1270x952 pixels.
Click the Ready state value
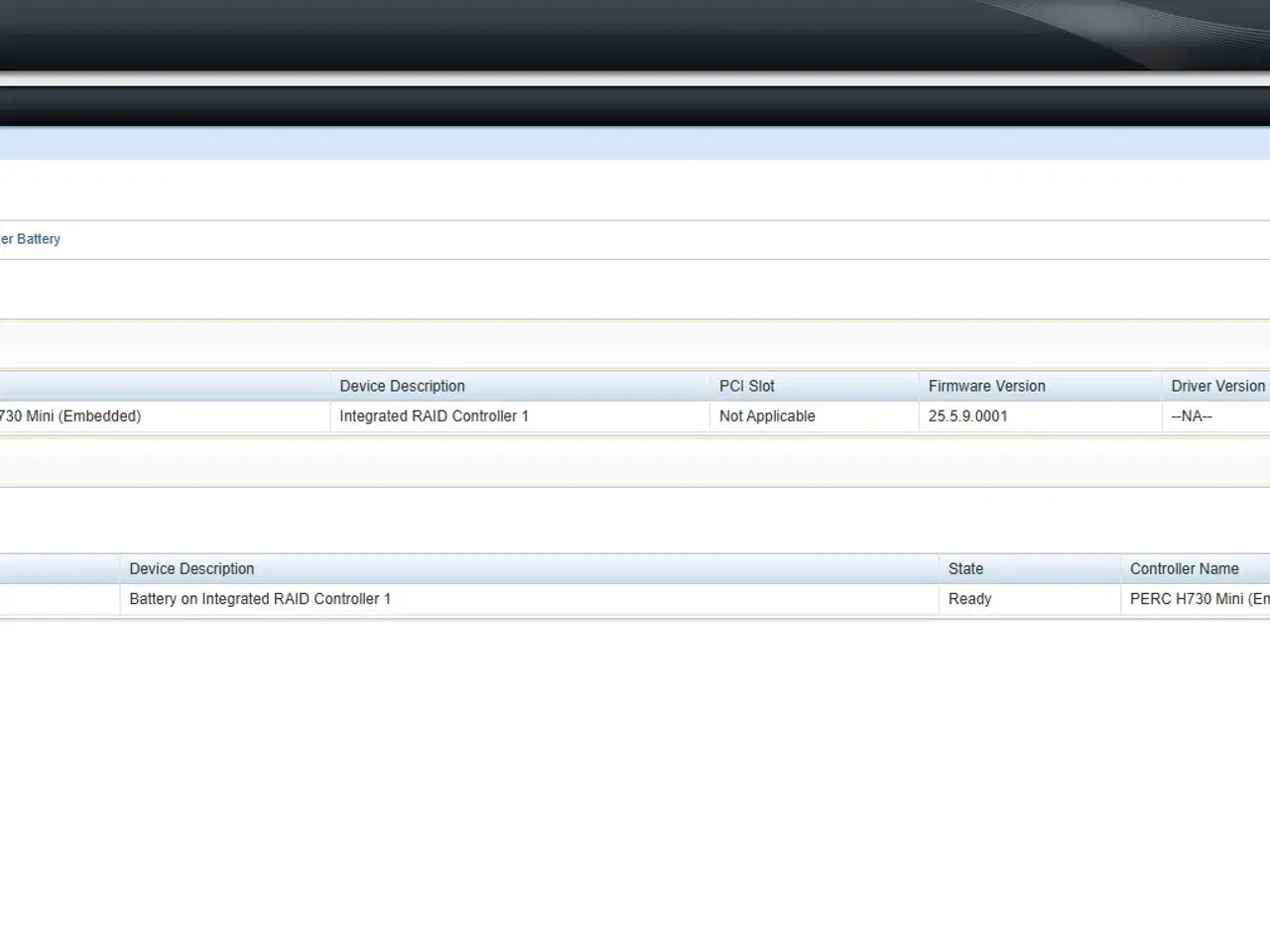point(969,599)
